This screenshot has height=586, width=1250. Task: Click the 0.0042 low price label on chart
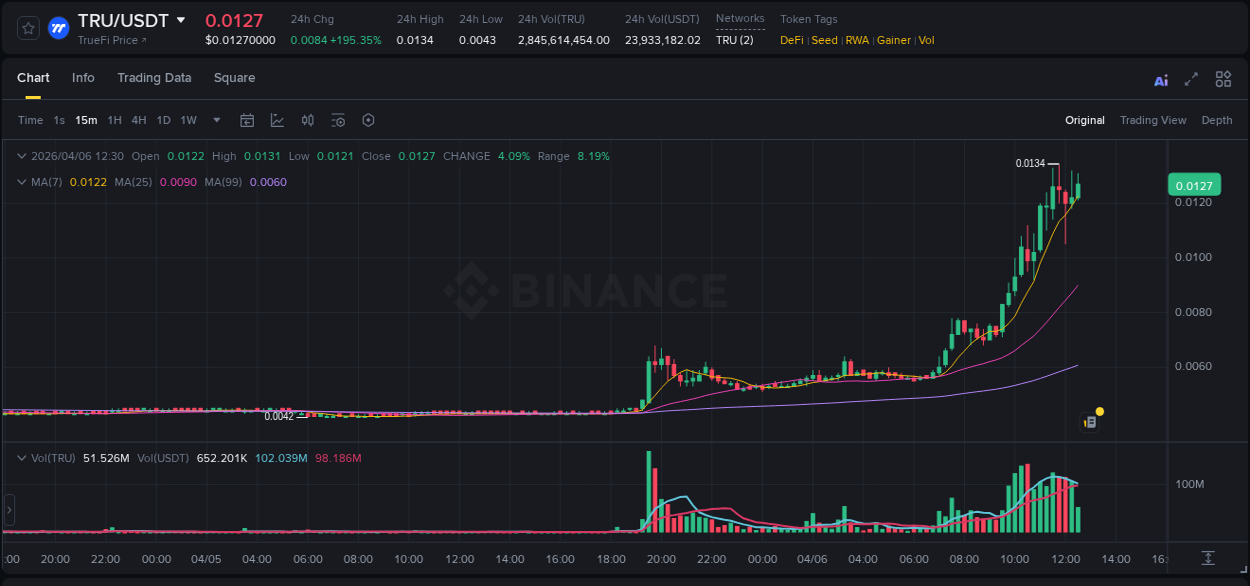pos(279,416)
